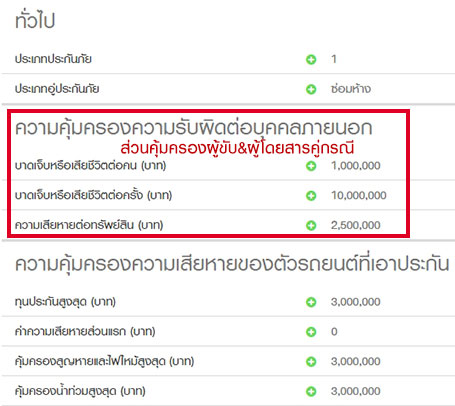Click the 2,500,000 value
This screenshot has height=406, width=455.
[356, 225]
